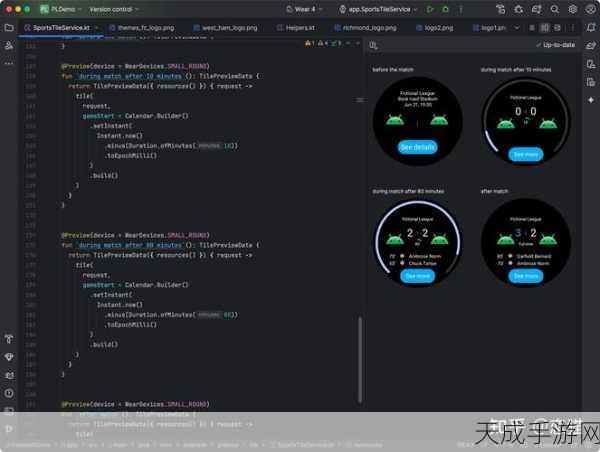Switch to logo1.png tab
The width and height of the screenshot is (600, 452).
point(489,28)
